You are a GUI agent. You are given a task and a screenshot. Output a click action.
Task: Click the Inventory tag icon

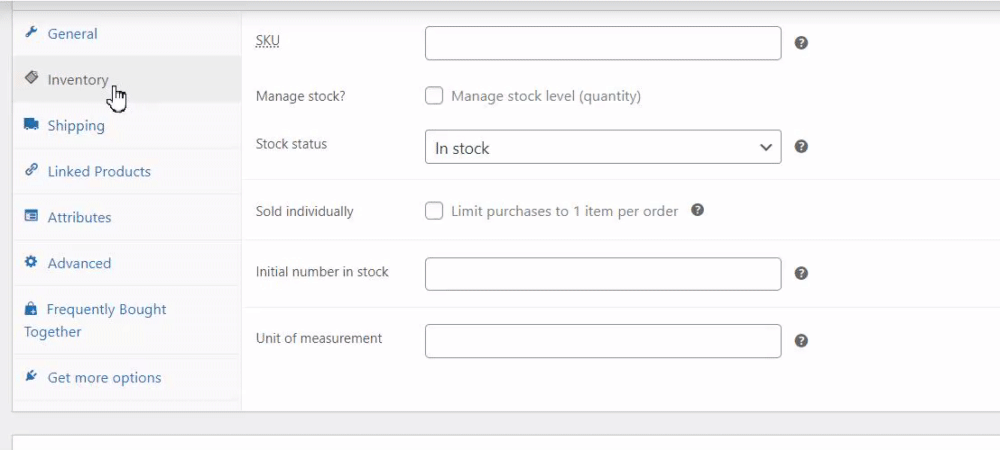[31, 78]
